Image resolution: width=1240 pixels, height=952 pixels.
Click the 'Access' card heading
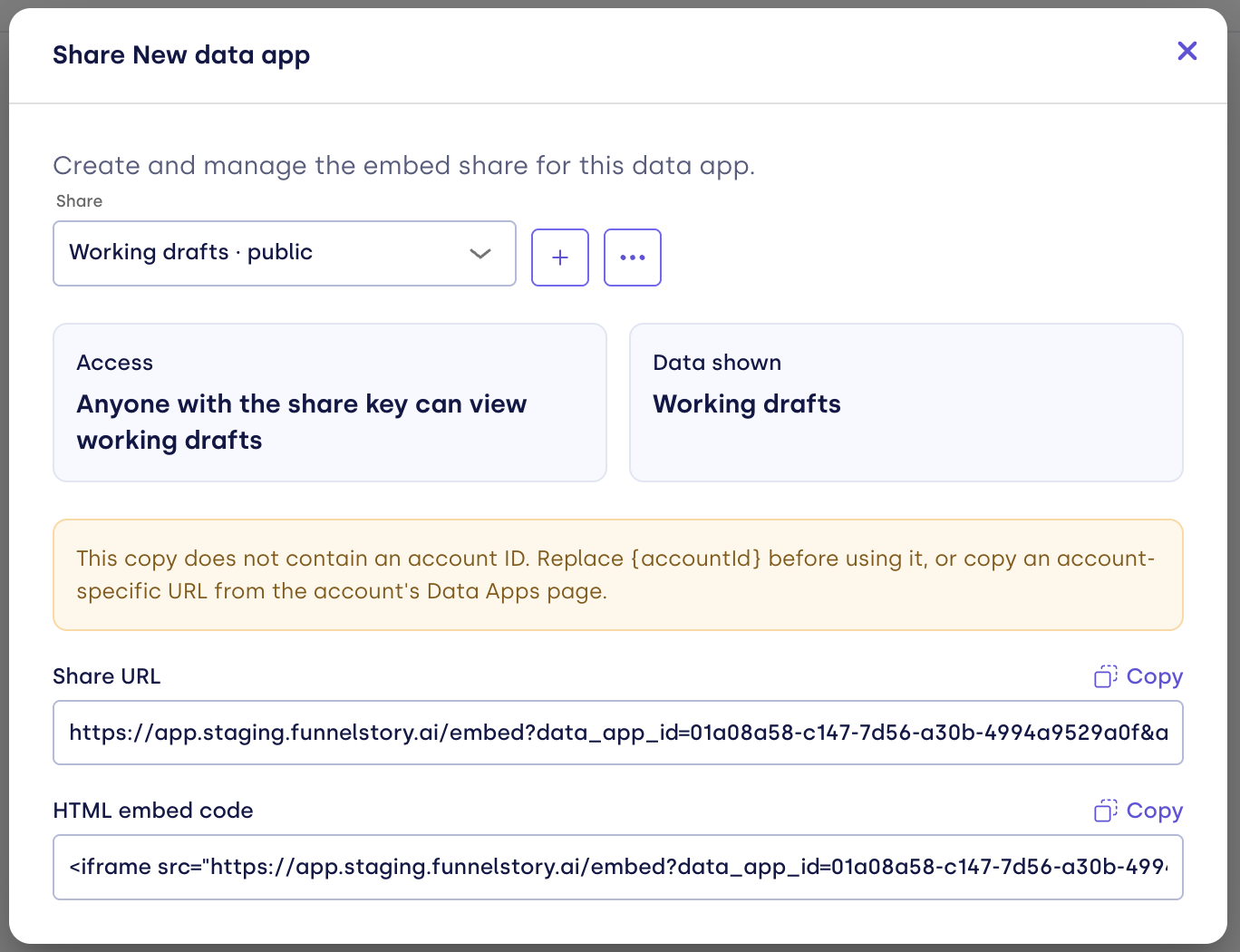[115, 363]
